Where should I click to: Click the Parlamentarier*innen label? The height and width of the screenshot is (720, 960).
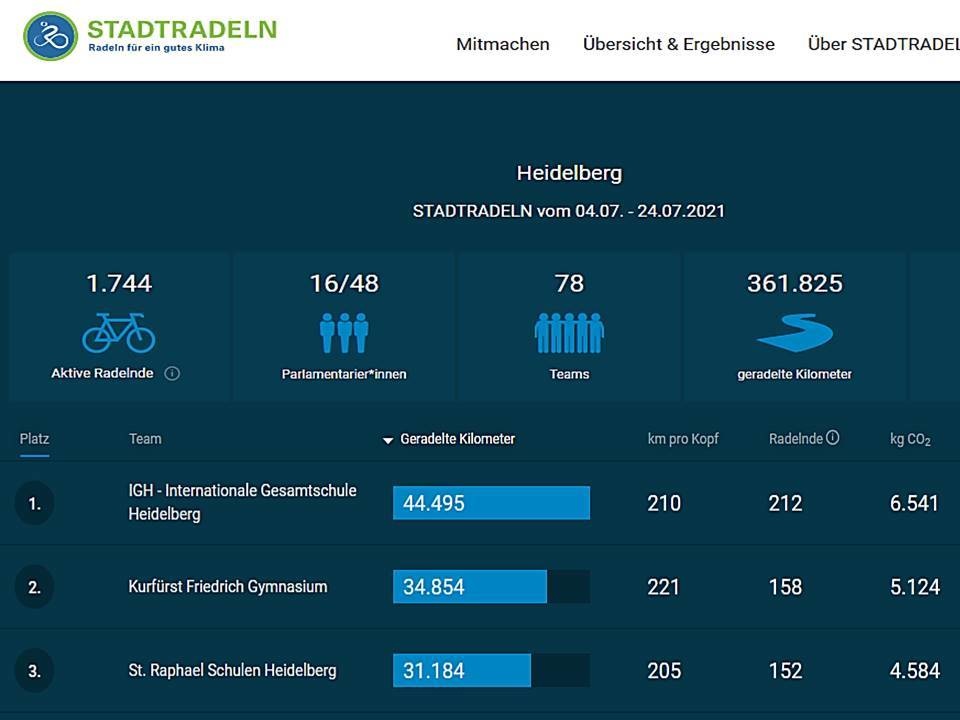tap(344, 374)
